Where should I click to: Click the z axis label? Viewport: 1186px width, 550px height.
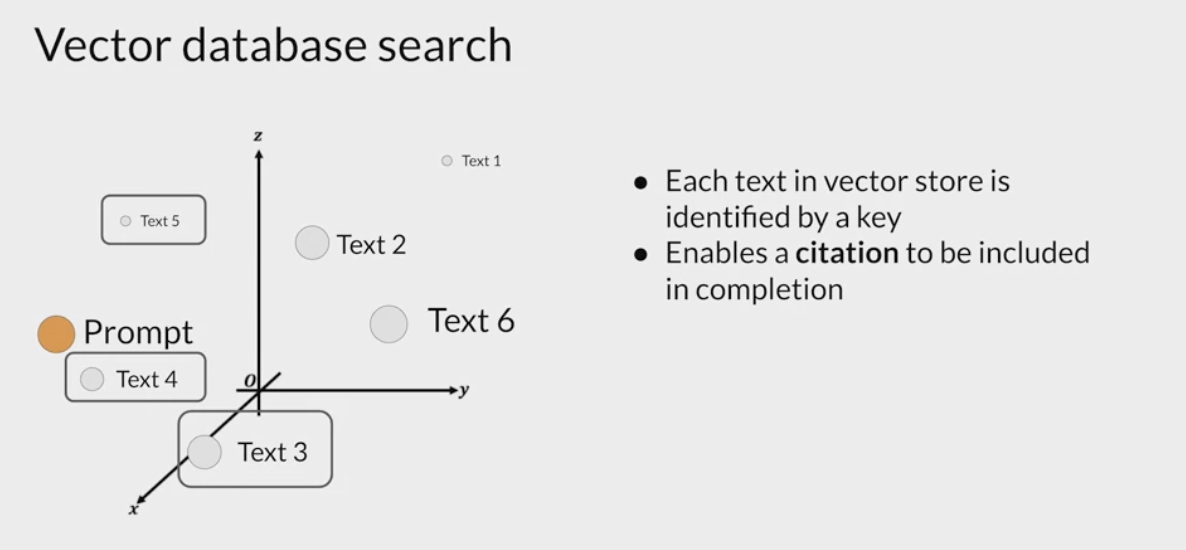click(258, 135)
